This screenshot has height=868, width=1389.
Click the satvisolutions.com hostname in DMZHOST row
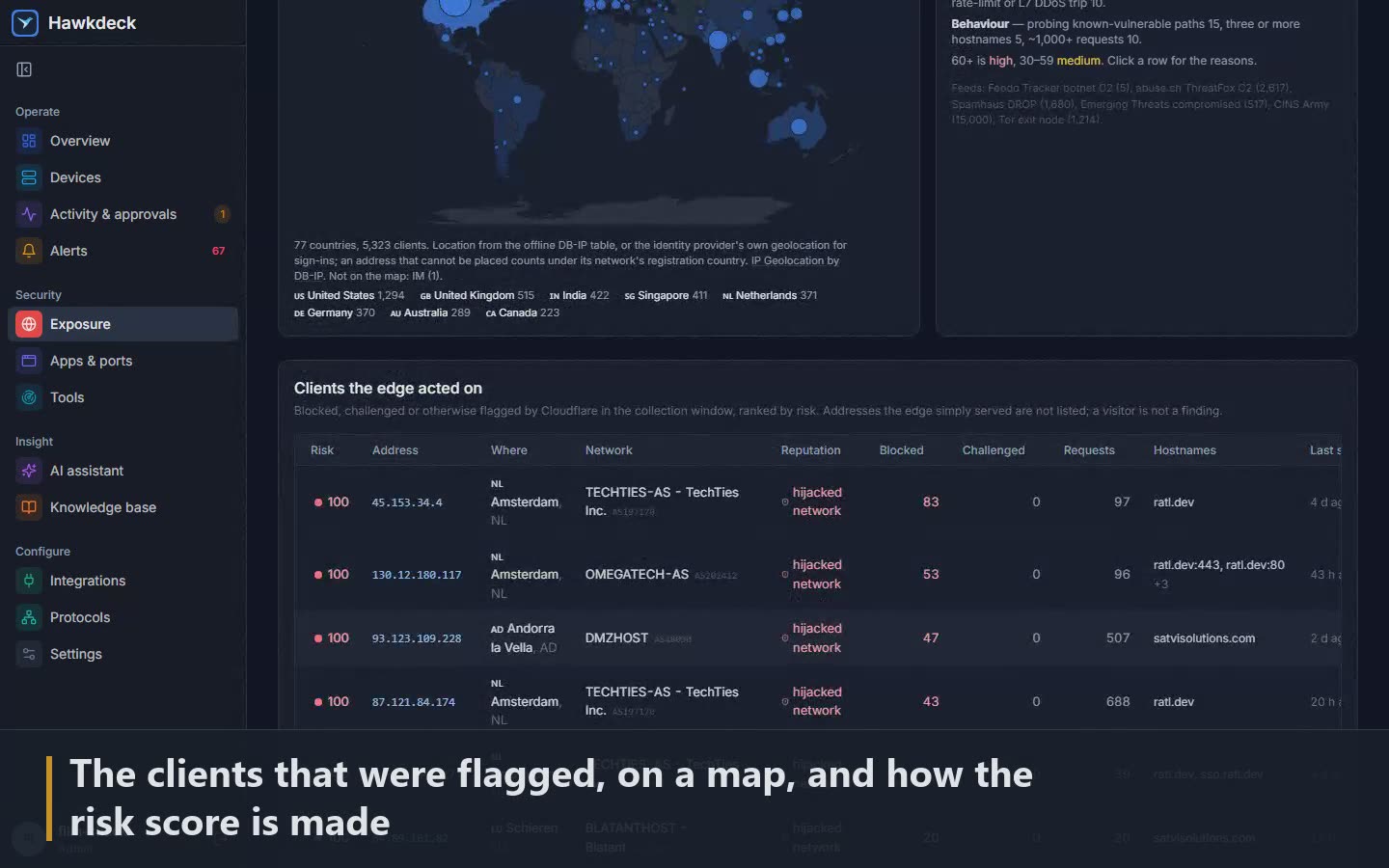point(1204,638)
